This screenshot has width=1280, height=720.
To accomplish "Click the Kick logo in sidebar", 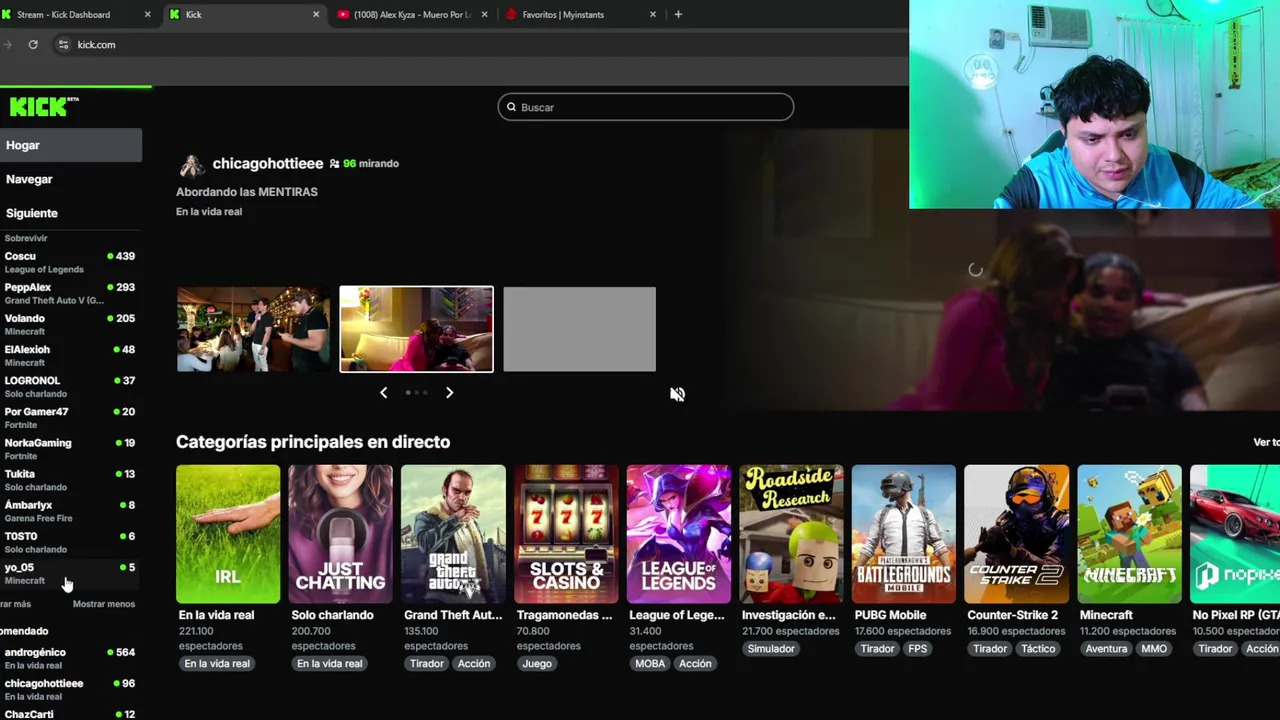I will [44, 106].
